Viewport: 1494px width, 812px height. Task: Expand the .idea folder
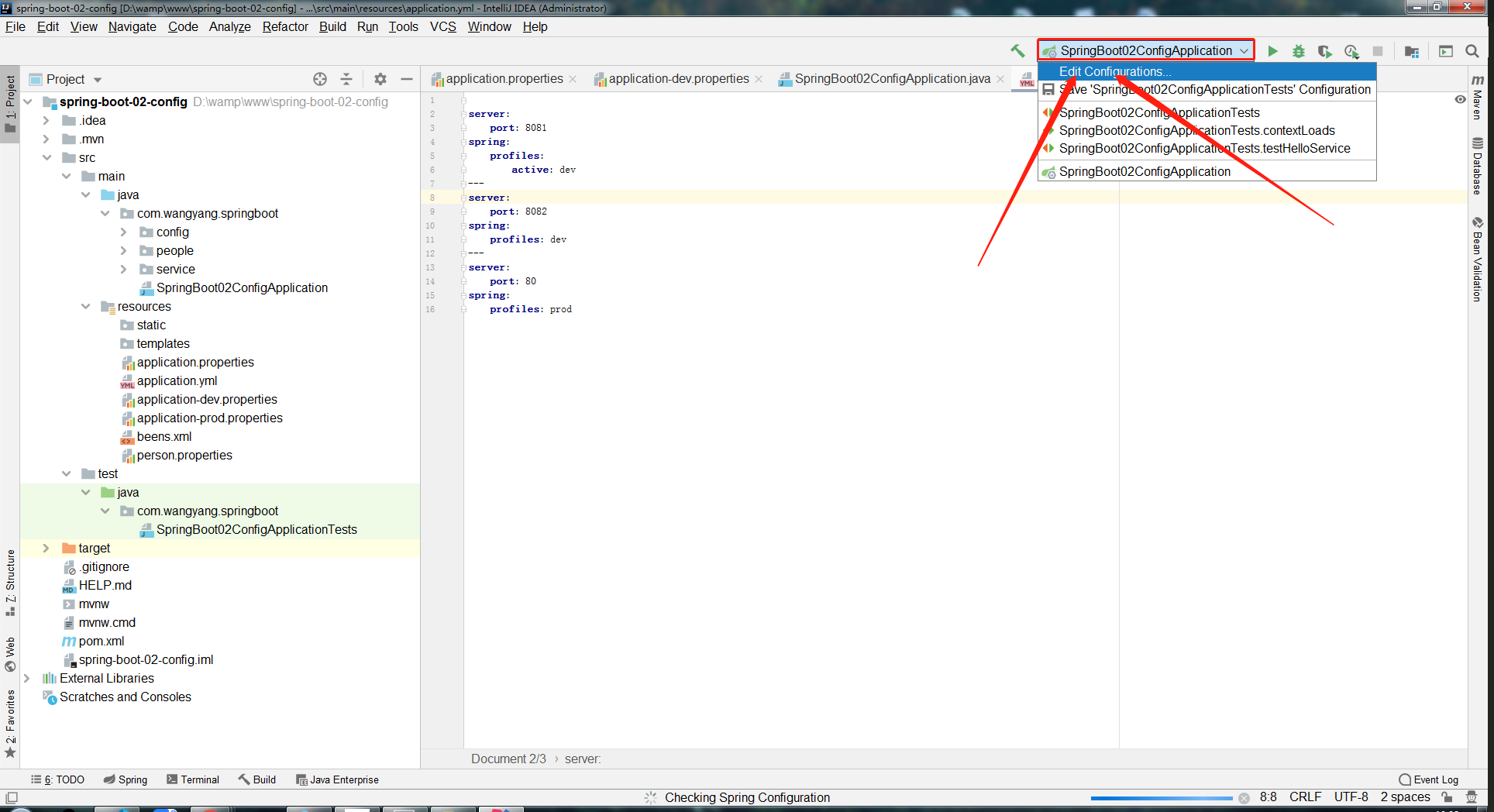tap(46, 121)
